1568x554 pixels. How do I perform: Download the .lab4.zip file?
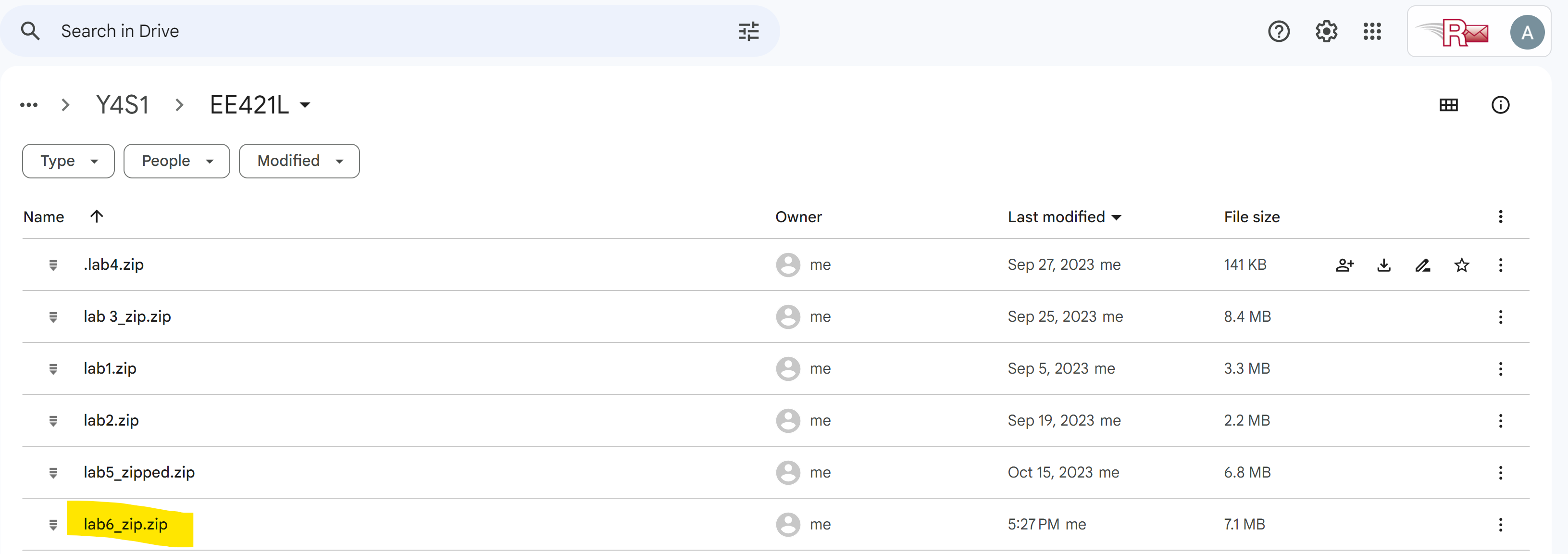click(x=1383, y=265)
